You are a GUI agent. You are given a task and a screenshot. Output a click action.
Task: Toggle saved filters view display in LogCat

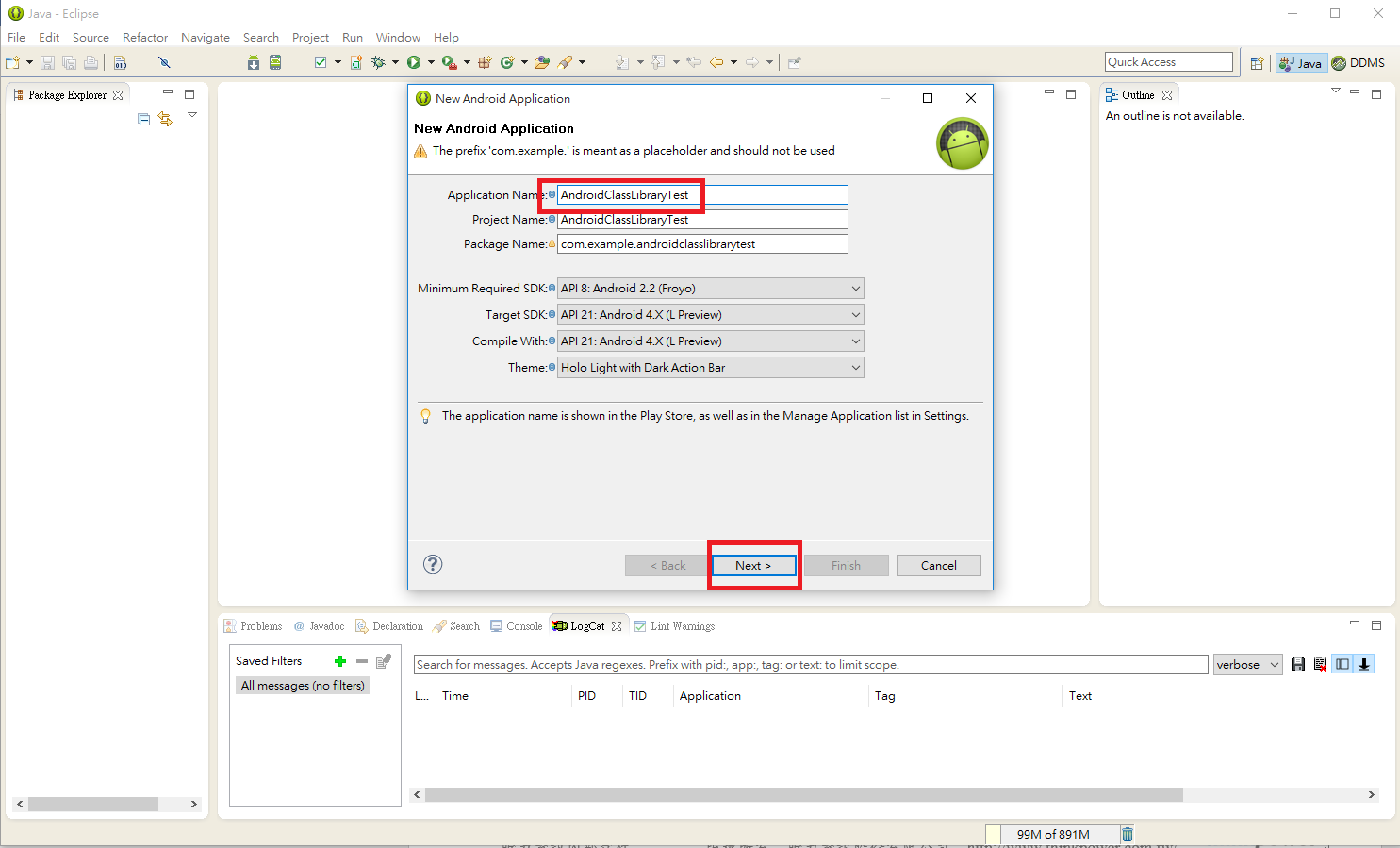pyautogui.click(x=1342, y=664)
